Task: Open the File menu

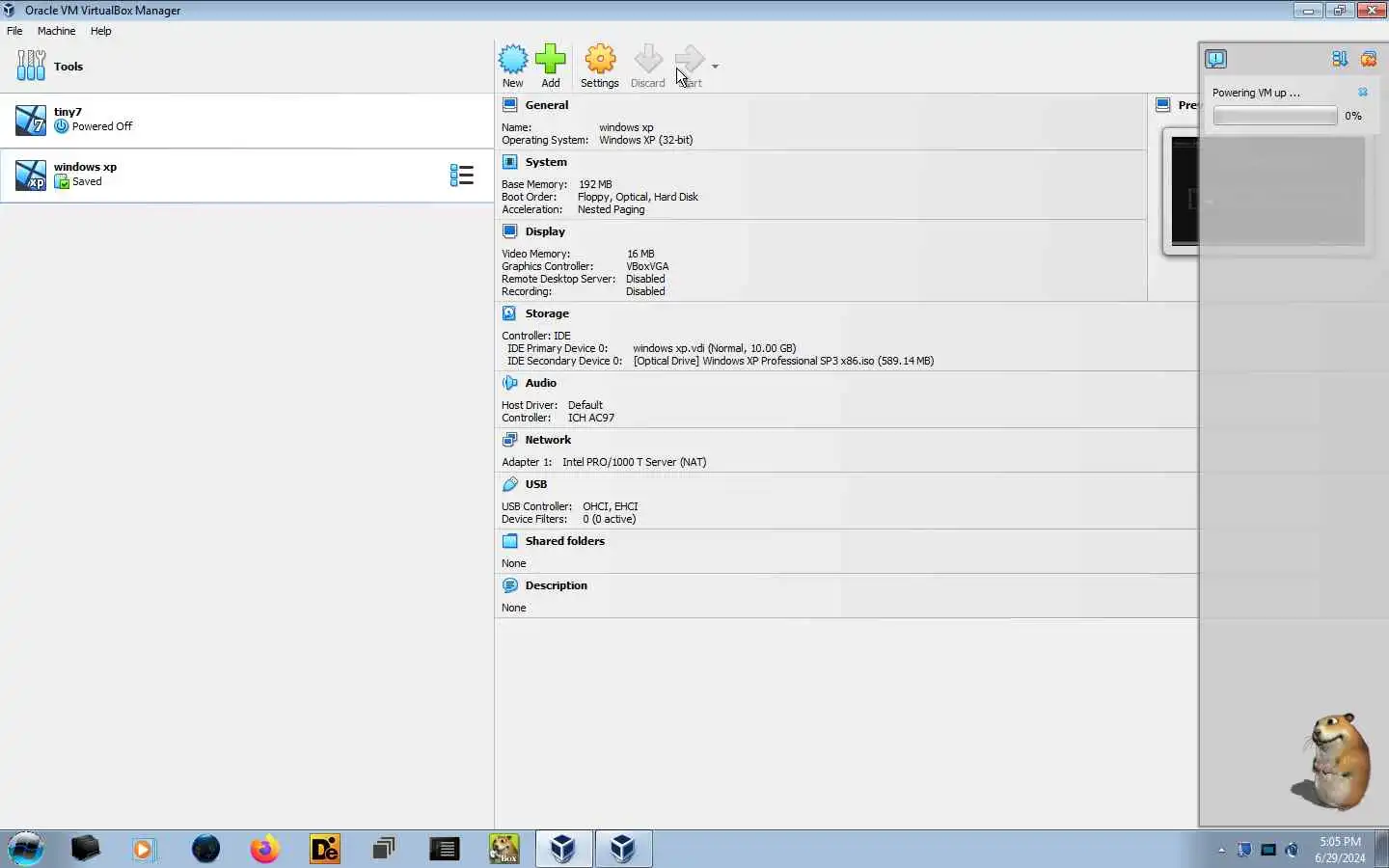Action: (14, 31)
